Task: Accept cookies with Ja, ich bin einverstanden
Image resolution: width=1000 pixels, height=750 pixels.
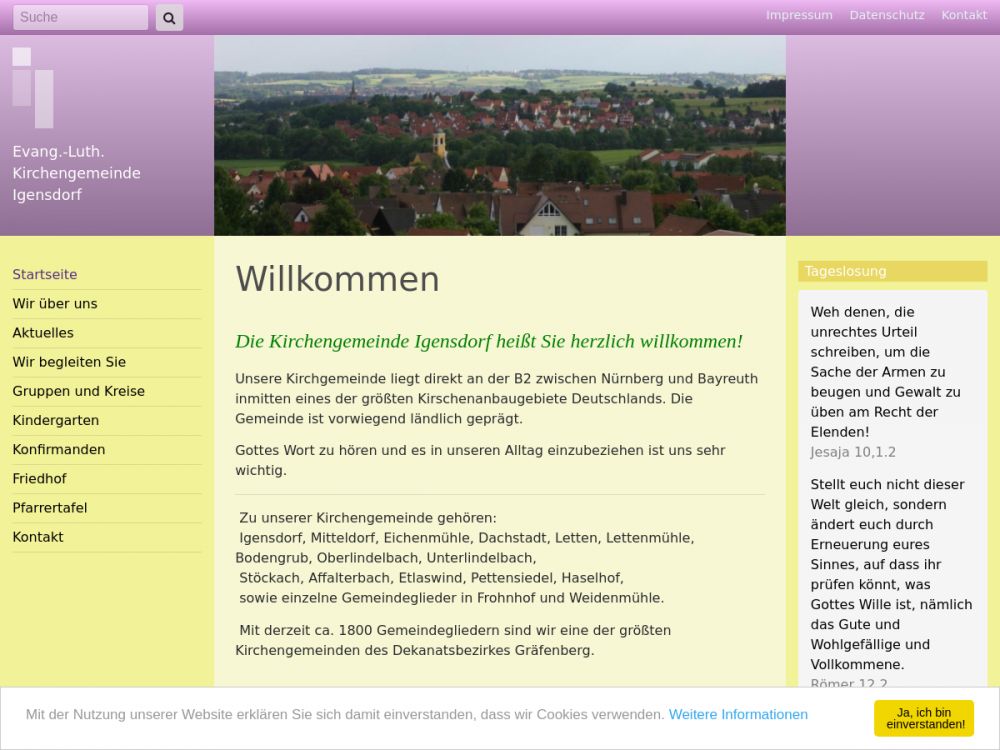Action: coord(924,718)
